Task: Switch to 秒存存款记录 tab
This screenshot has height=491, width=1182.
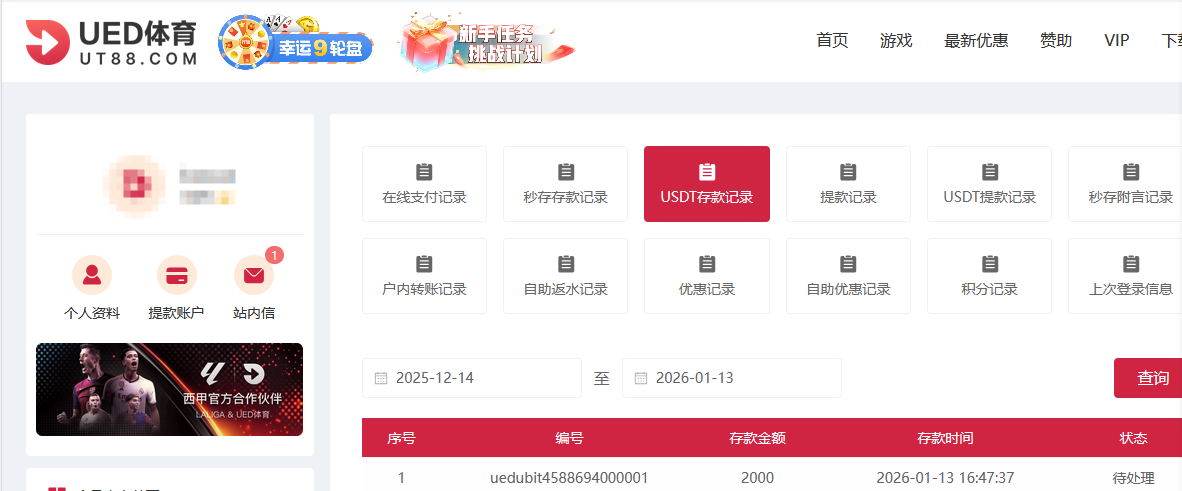Action: tap(565, 184)
